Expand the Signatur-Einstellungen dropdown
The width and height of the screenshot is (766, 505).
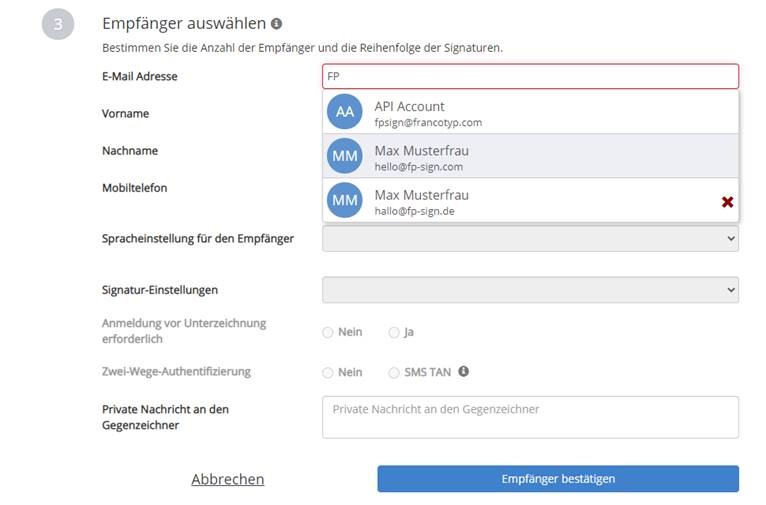tap(530, 290)
